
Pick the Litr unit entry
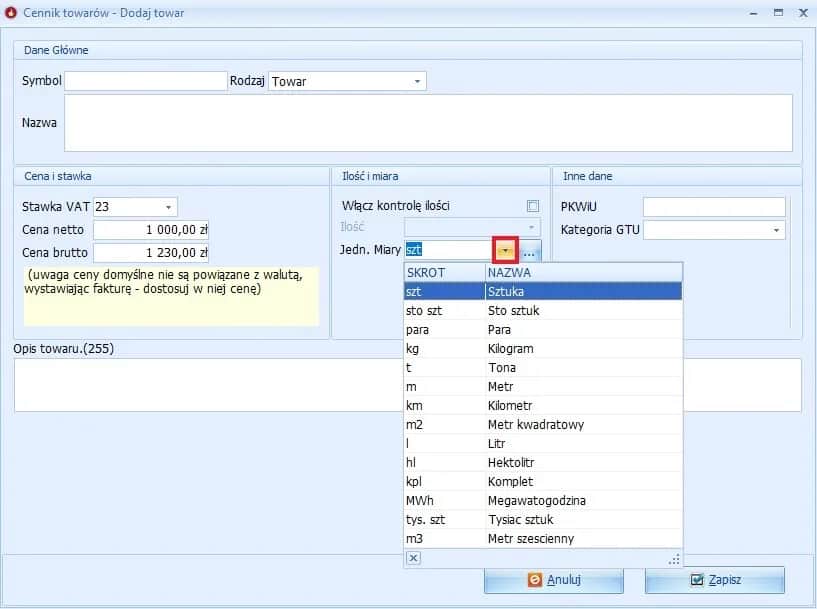coord(542,444)
